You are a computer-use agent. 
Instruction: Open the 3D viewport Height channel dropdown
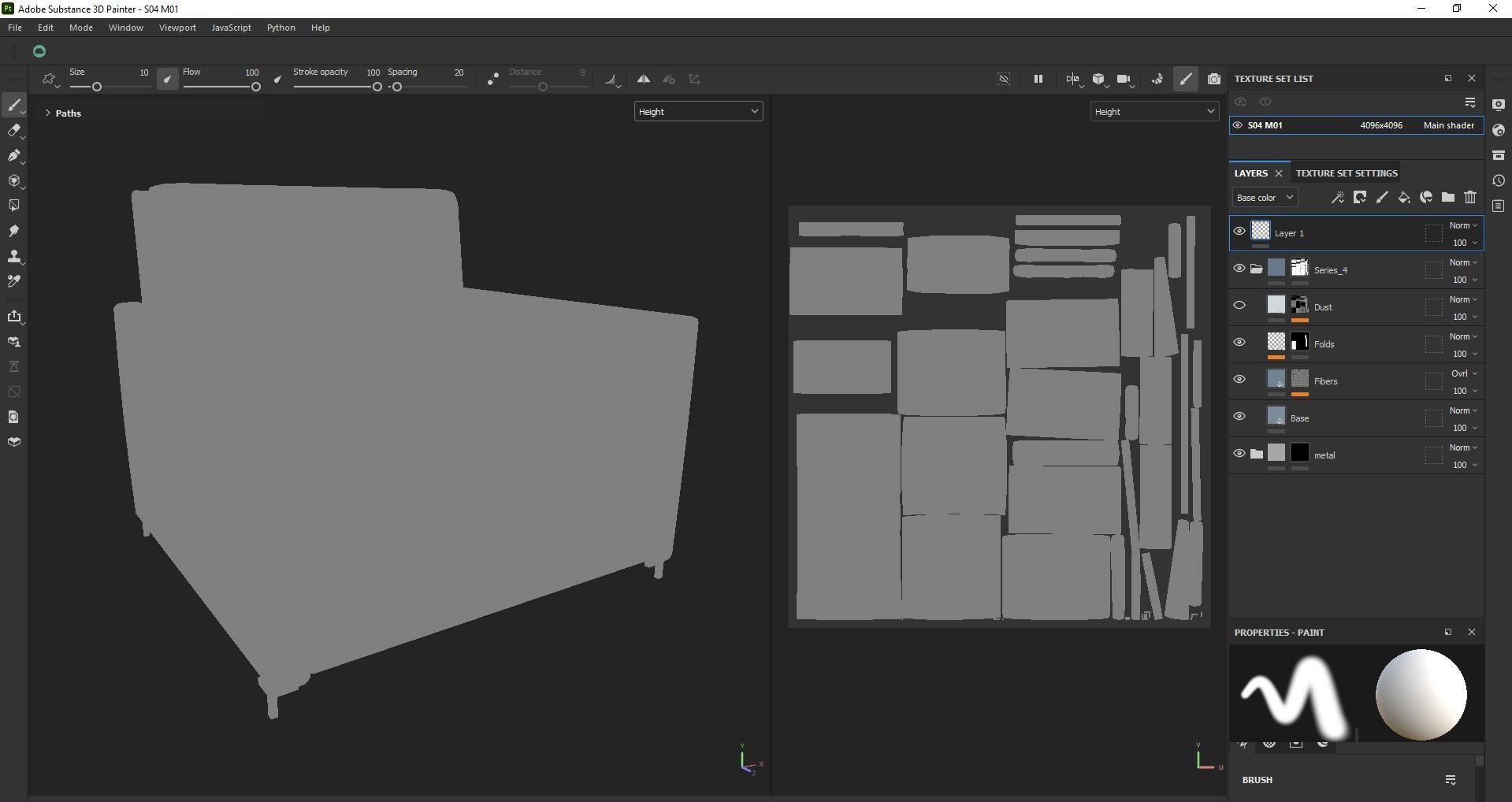pos(698,112)
